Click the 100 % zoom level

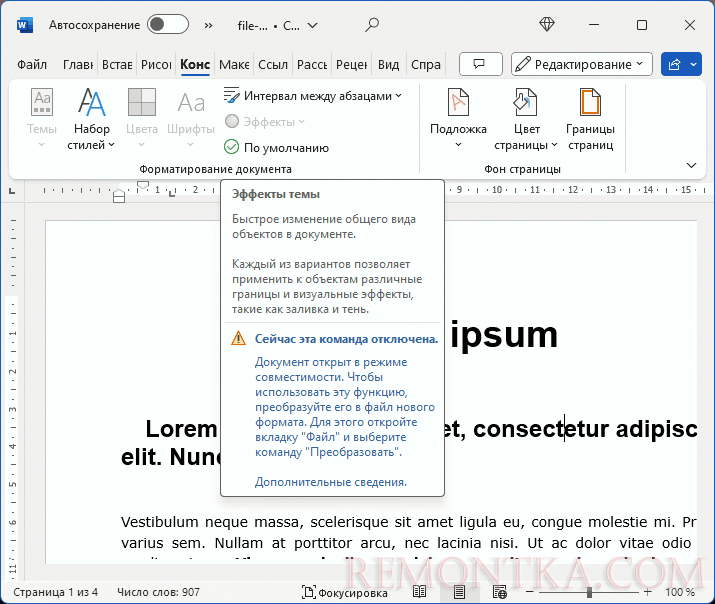click(680, 592)
